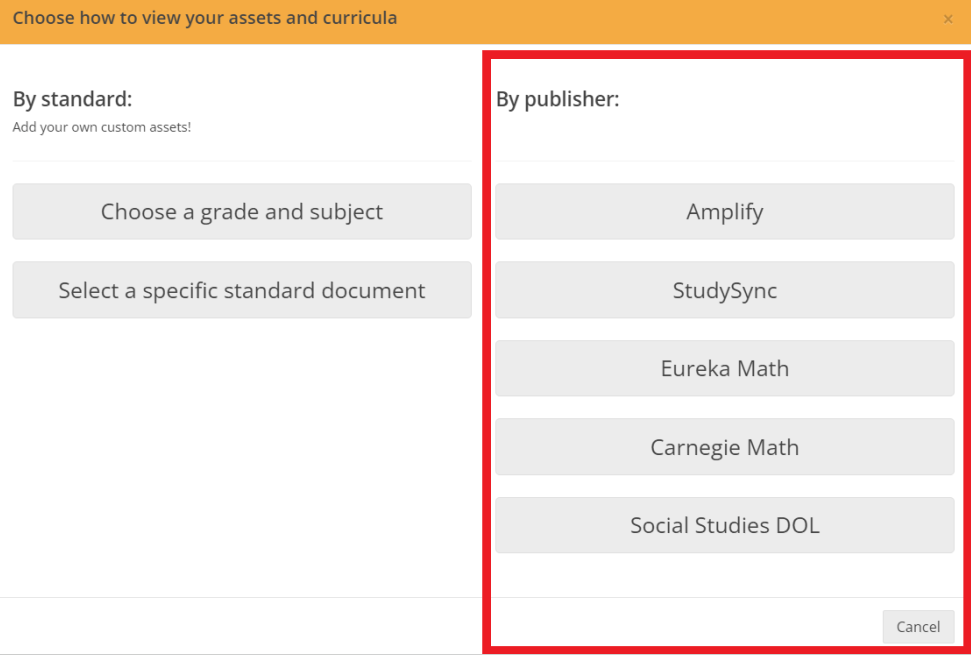
Task: Click the "By standard:" heading
Action: click(72, 99)
